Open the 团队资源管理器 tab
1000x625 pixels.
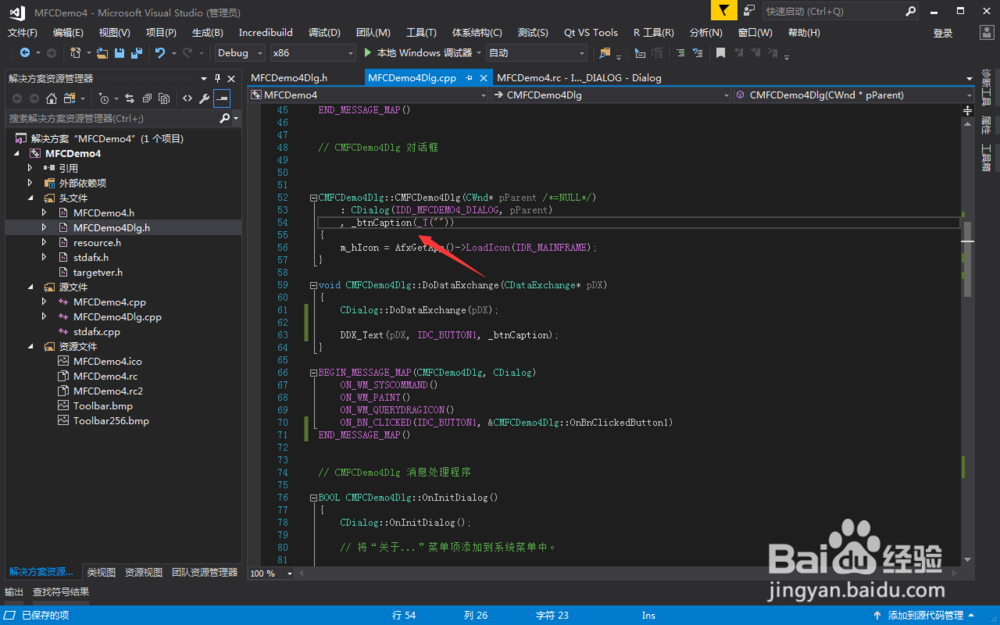[x=205, y=572]
